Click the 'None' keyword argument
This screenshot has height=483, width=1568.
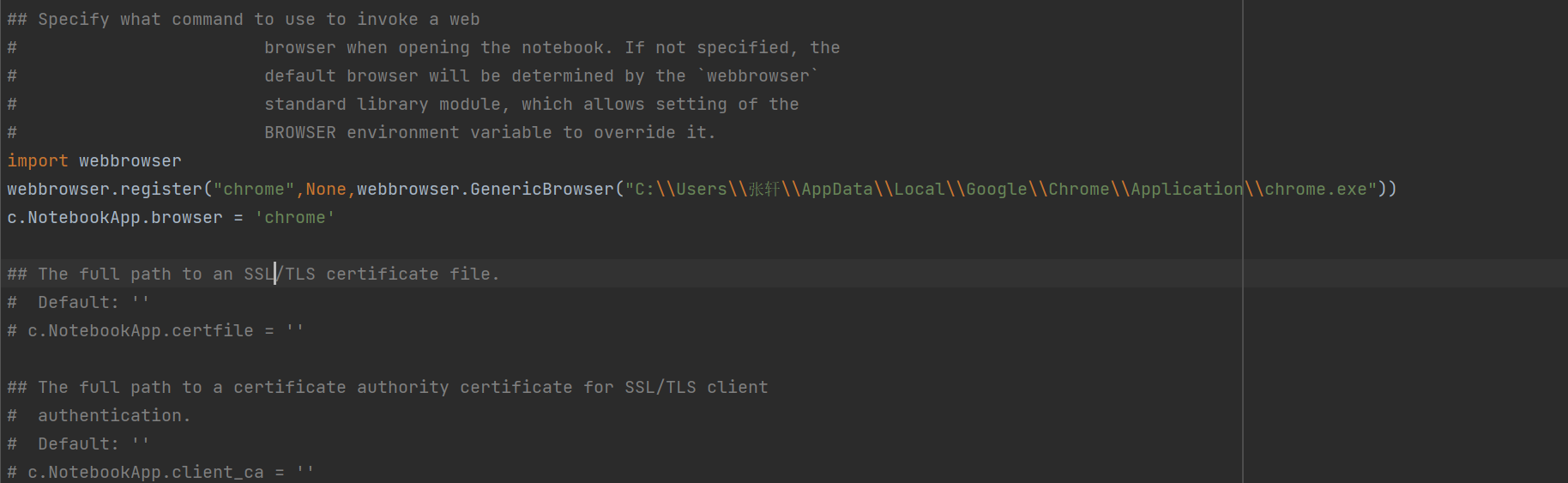point(326,189)
